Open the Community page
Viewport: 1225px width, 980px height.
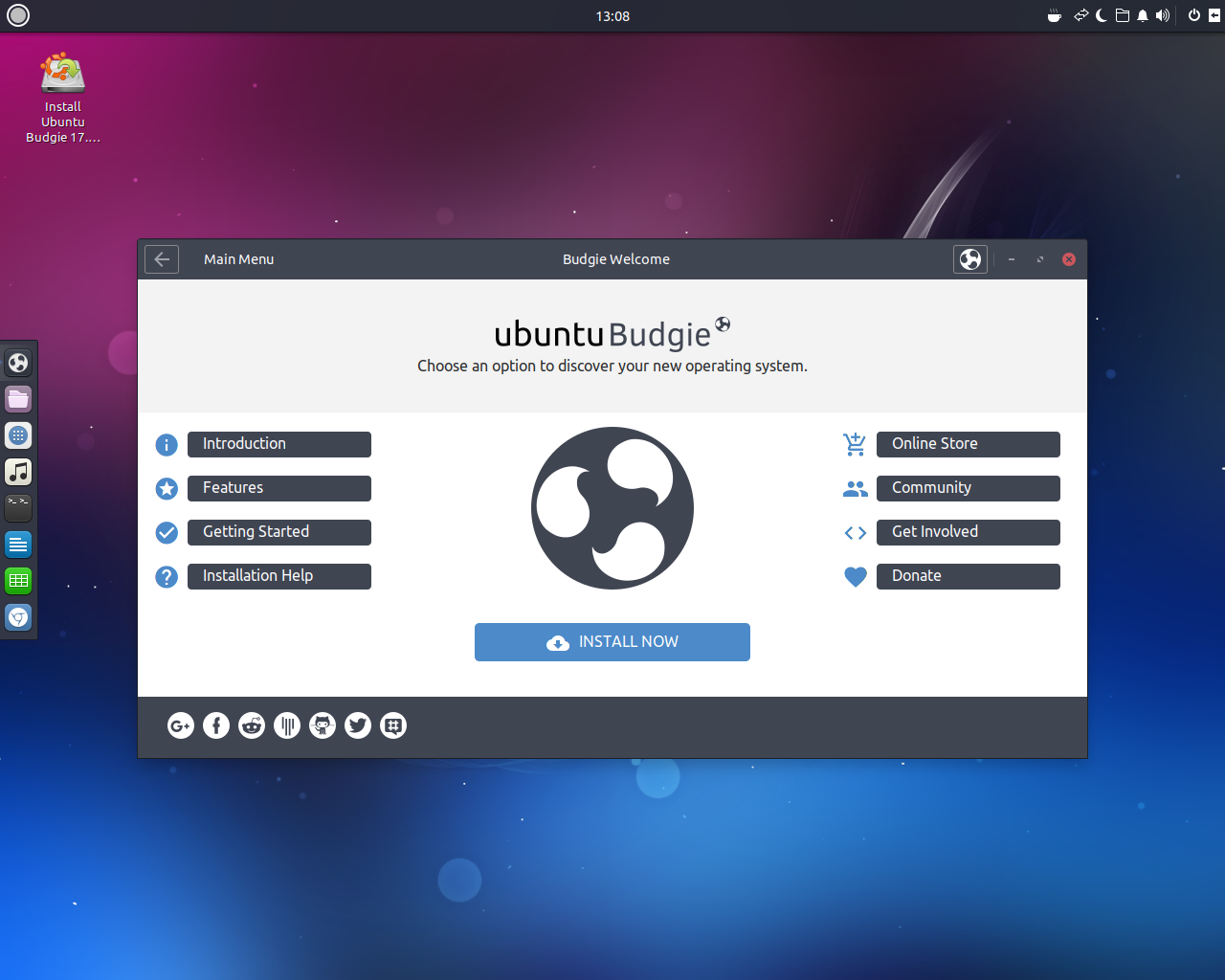969,488
